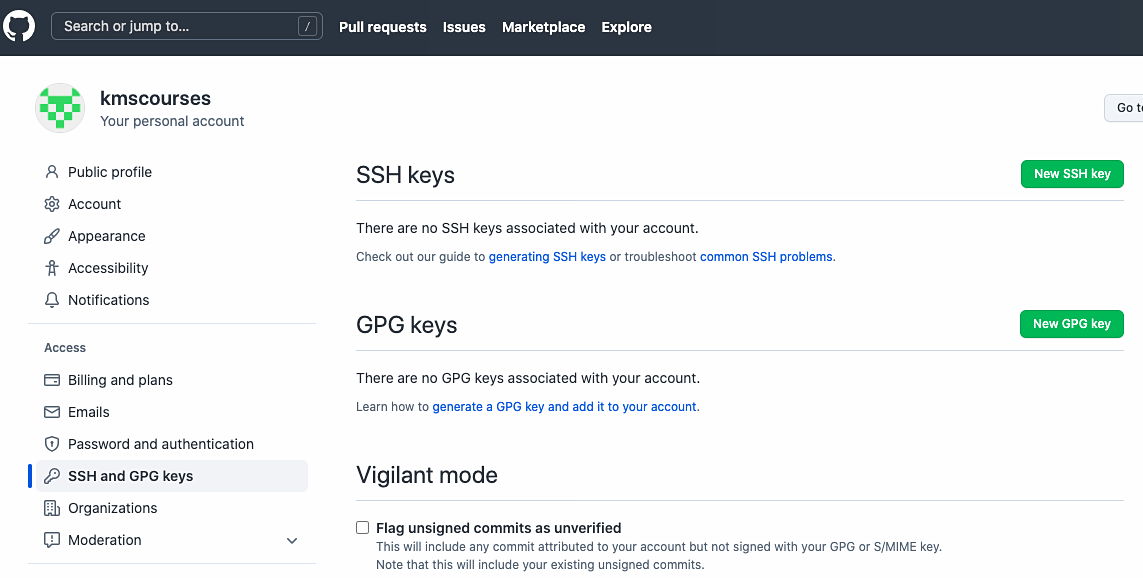Open the generating SSH keys guide
Image resolution: width=1143 pixels, height=578 pixels.
coord(546,257)
